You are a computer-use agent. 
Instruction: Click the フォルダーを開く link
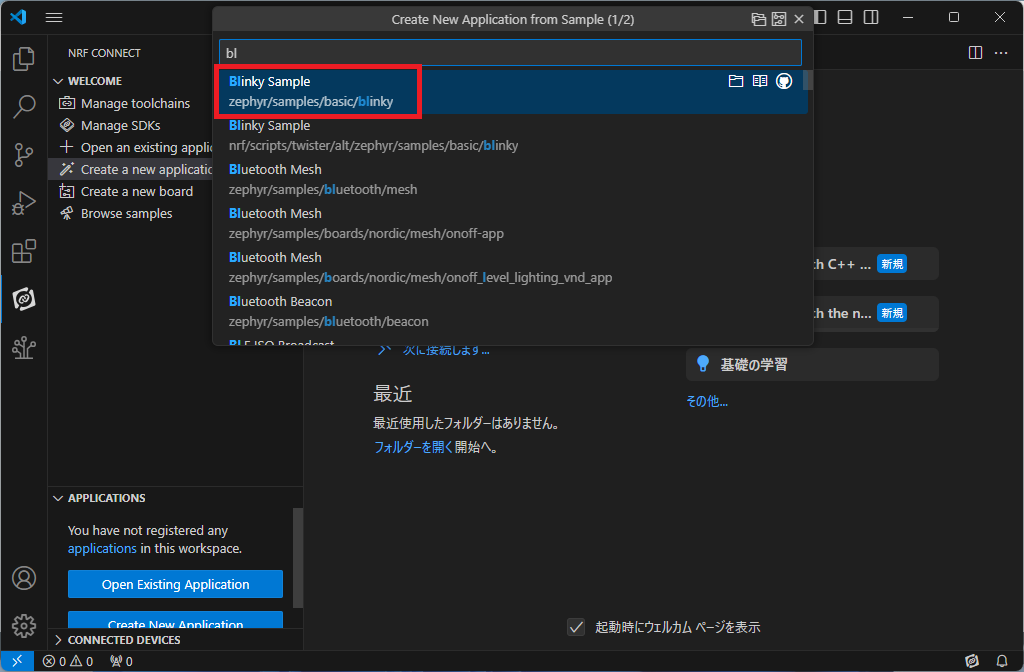413,447
